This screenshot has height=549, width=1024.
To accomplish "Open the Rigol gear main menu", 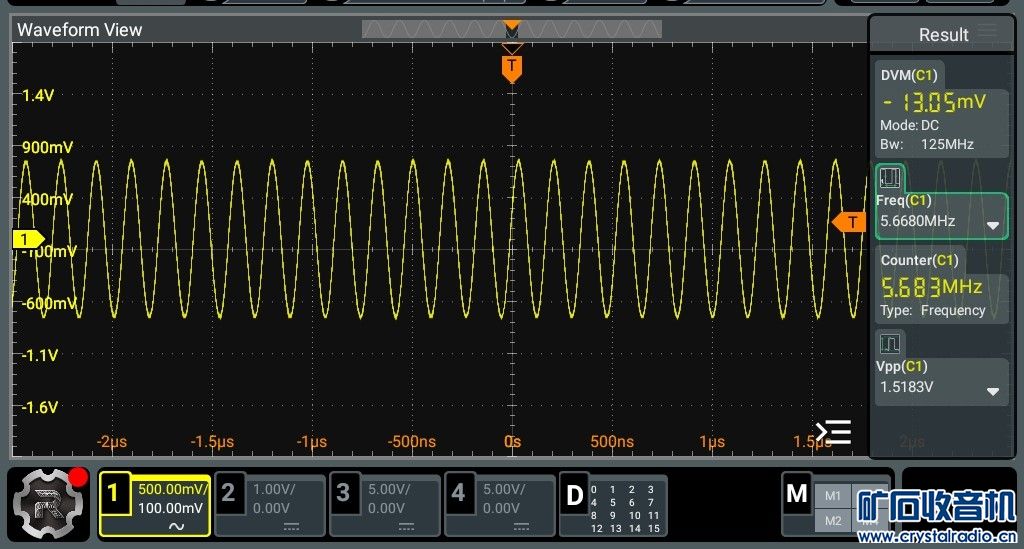I will [x=46, y=502].
